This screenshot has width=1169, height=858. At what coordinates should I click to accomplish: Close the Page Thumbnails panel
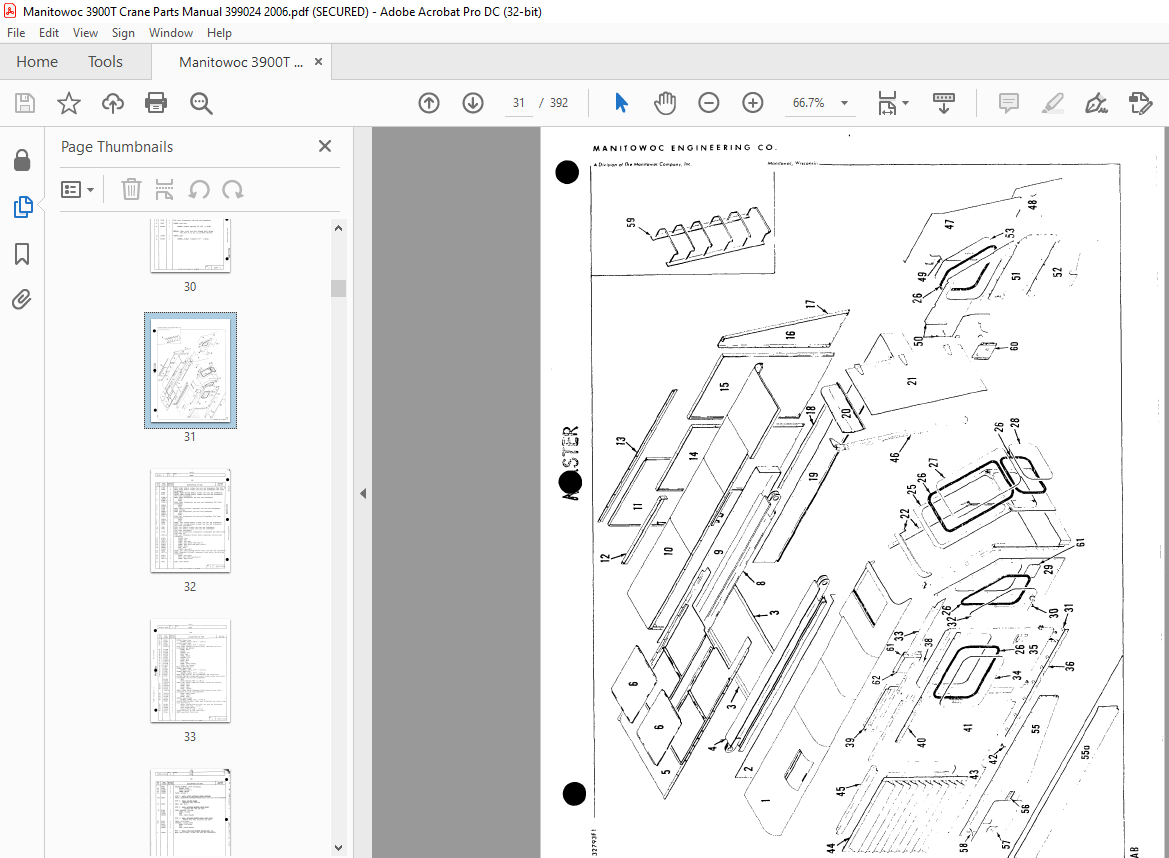(325, 146)
